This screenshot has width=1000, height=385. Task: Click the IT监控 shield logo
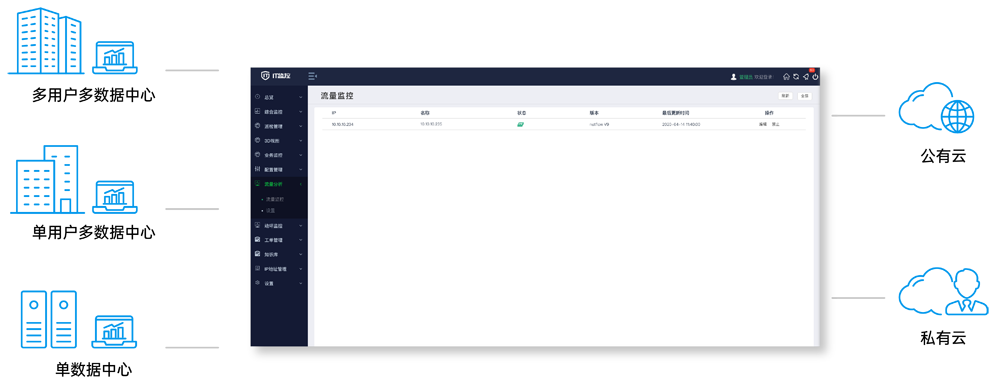pos(265,76)
